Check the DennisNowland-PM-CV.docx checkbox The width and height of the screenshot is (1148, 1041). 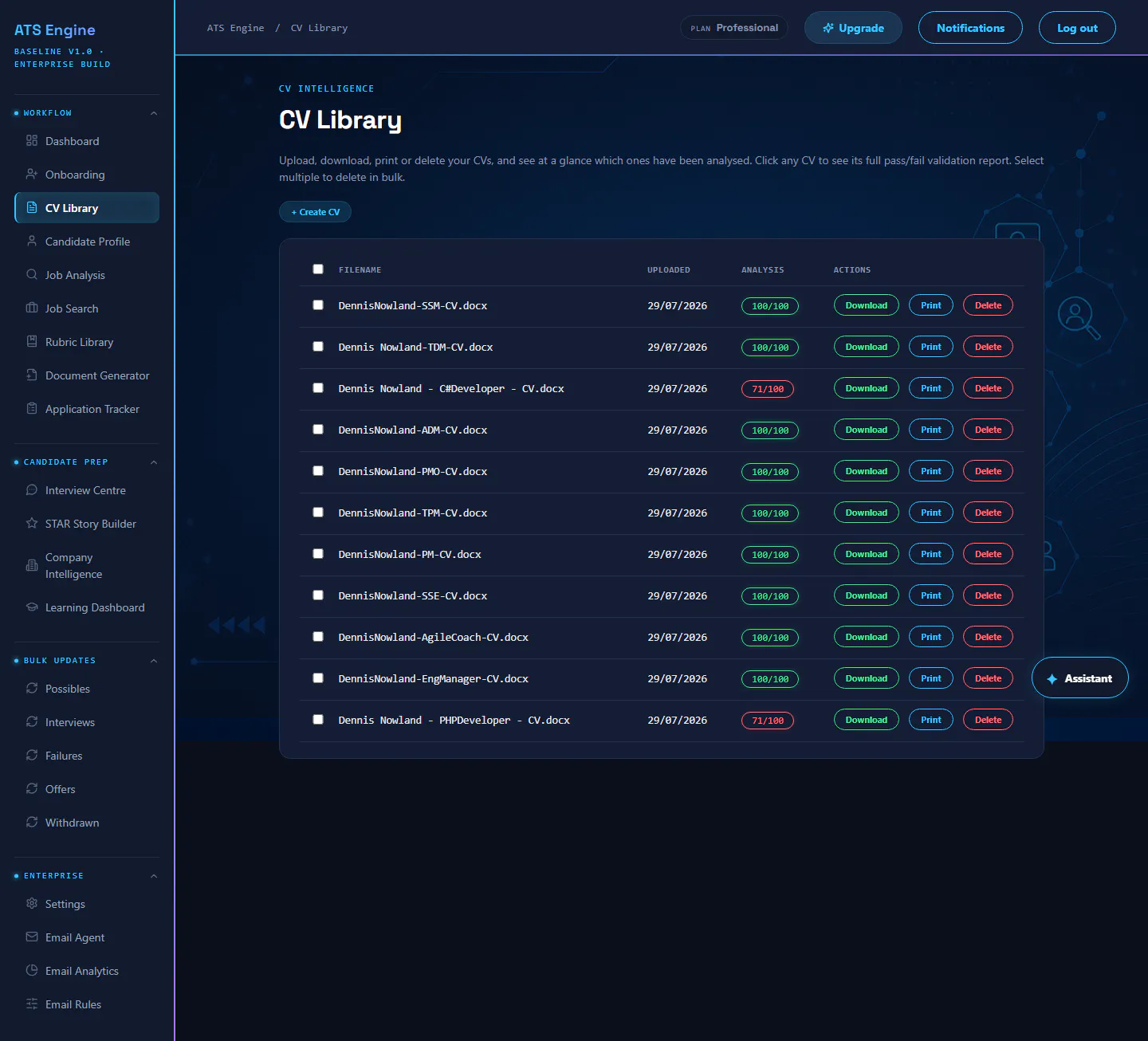pyautogui.click(x=318, y=554)
